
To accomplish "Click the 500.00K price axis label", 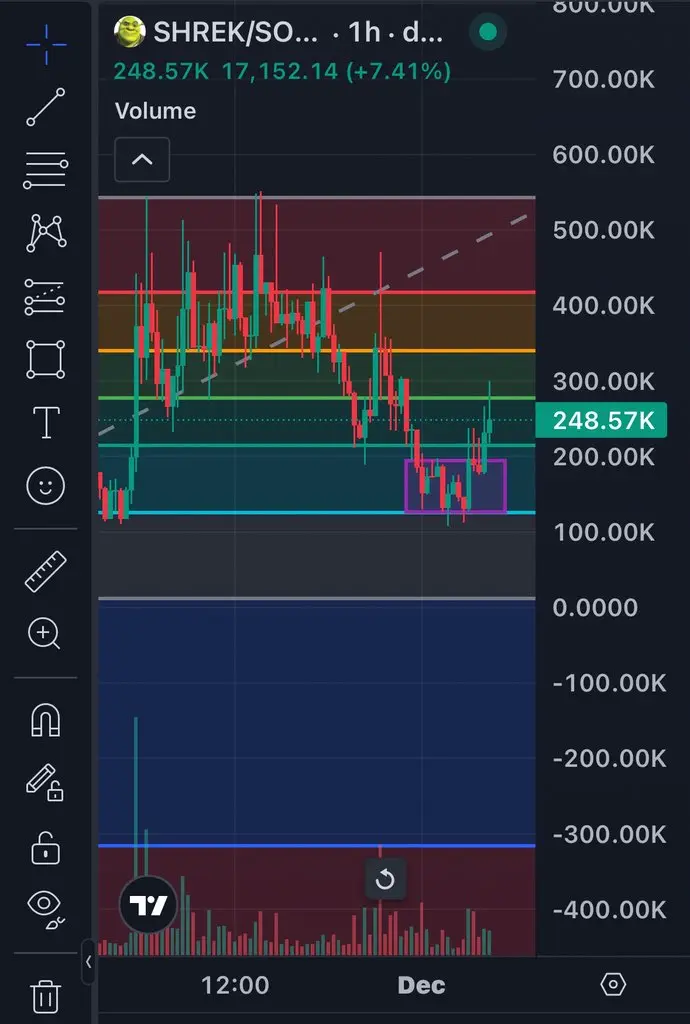I will pyautogui.click(x=604, y=231).
